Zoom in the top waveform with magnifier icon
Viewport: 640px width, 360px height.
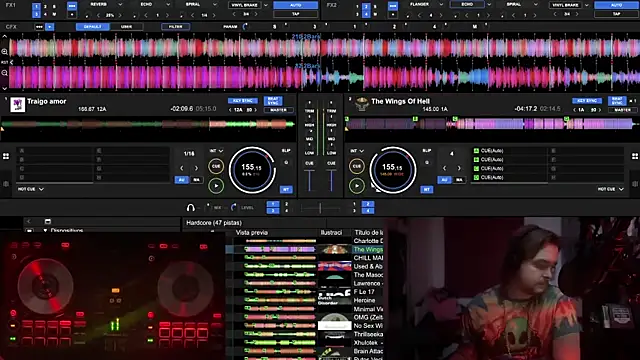tap(4, 51)
